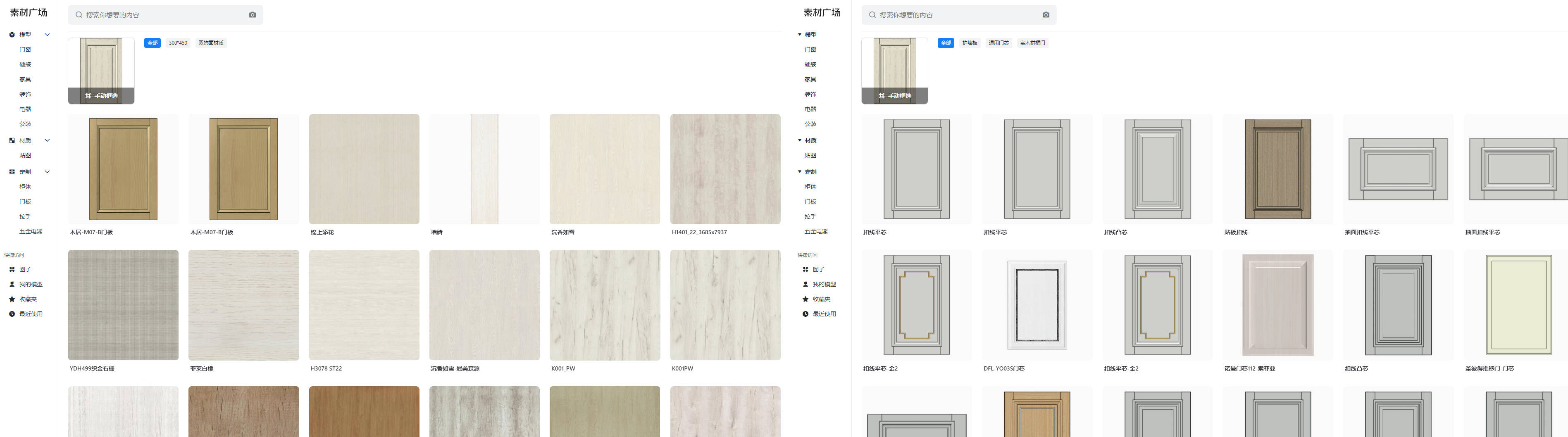1568x437 pixels.
Task: Collapse 定制 with the triangle in right sidebar
Action: [x=800, y=172]
